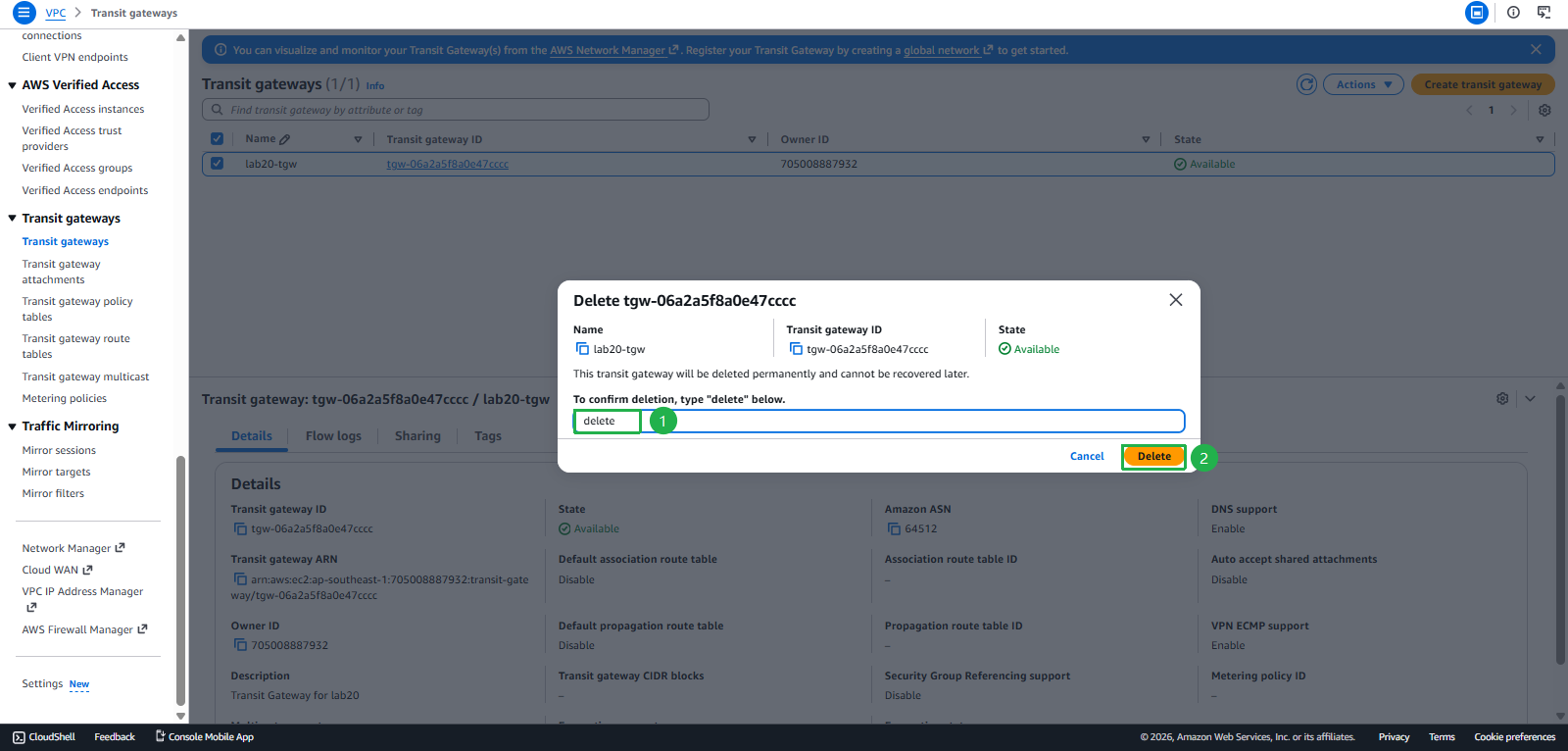Open the Actions dropdown
The width and height of the screenshot is (1568, 751).
[1363, 84]
